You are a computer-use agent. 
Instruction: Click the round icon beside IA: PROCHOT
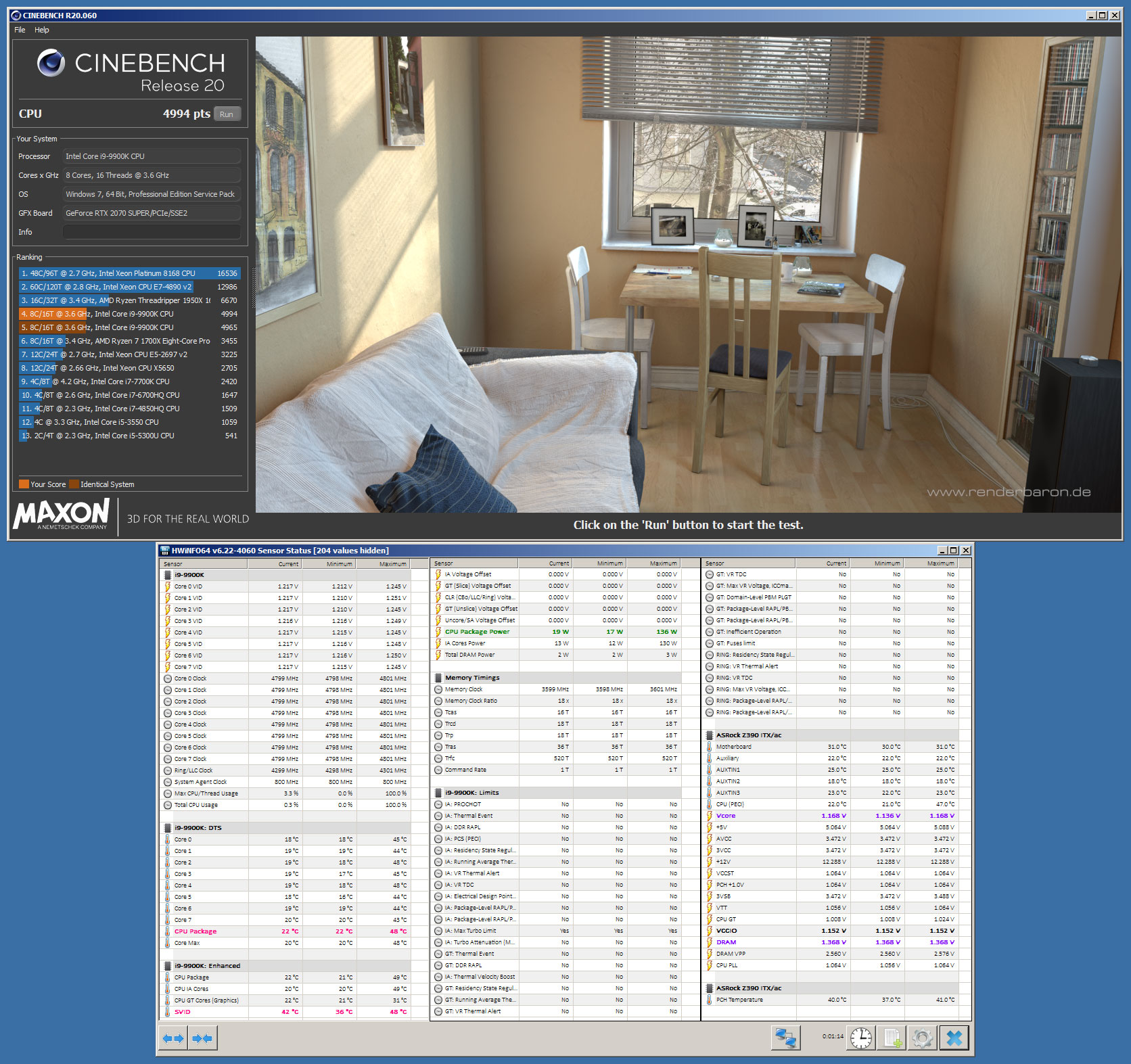click(x=438, y=804)
